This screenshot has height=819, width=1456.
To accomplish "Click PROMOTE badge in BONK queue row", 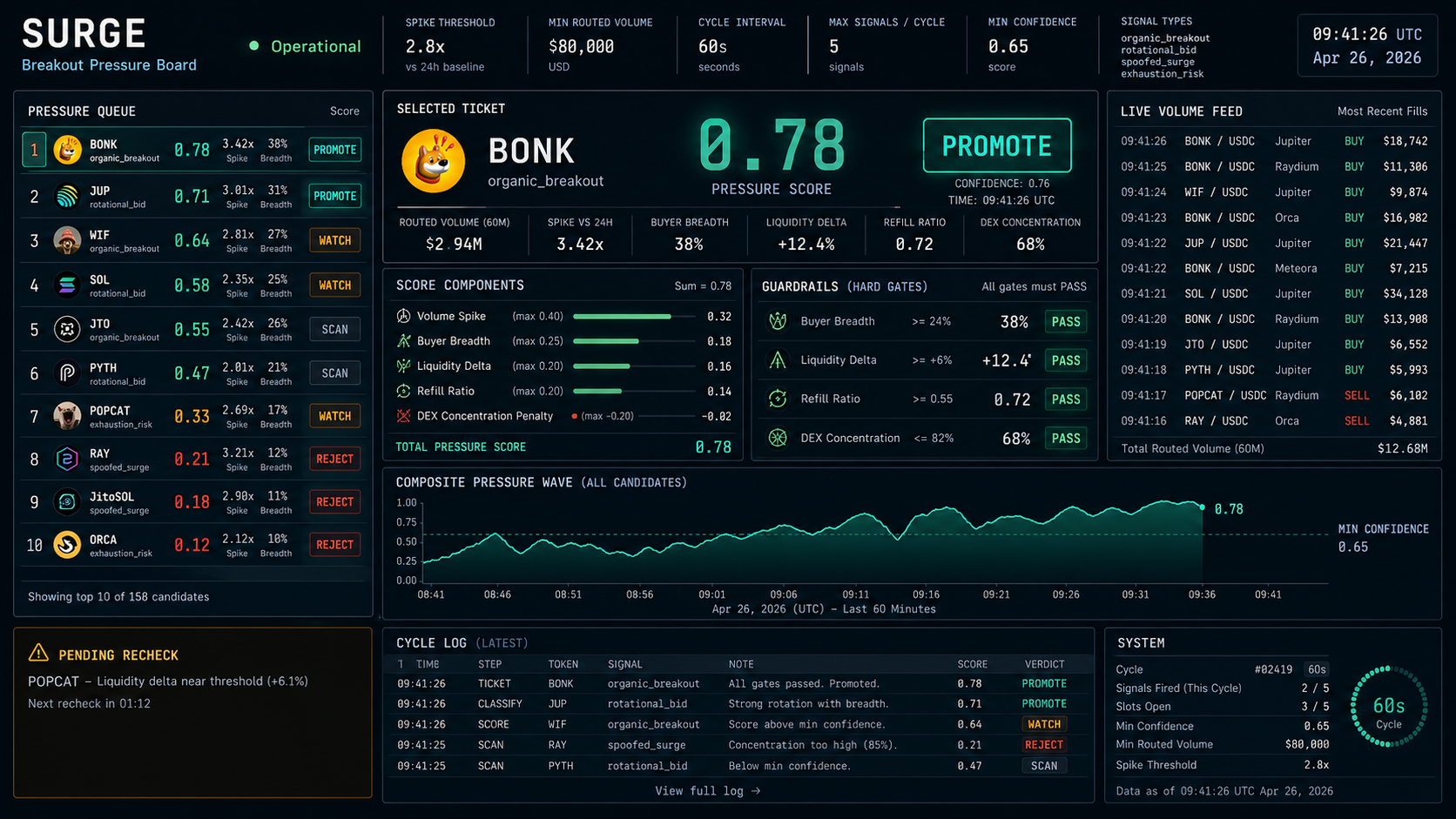I will point(335,150).
